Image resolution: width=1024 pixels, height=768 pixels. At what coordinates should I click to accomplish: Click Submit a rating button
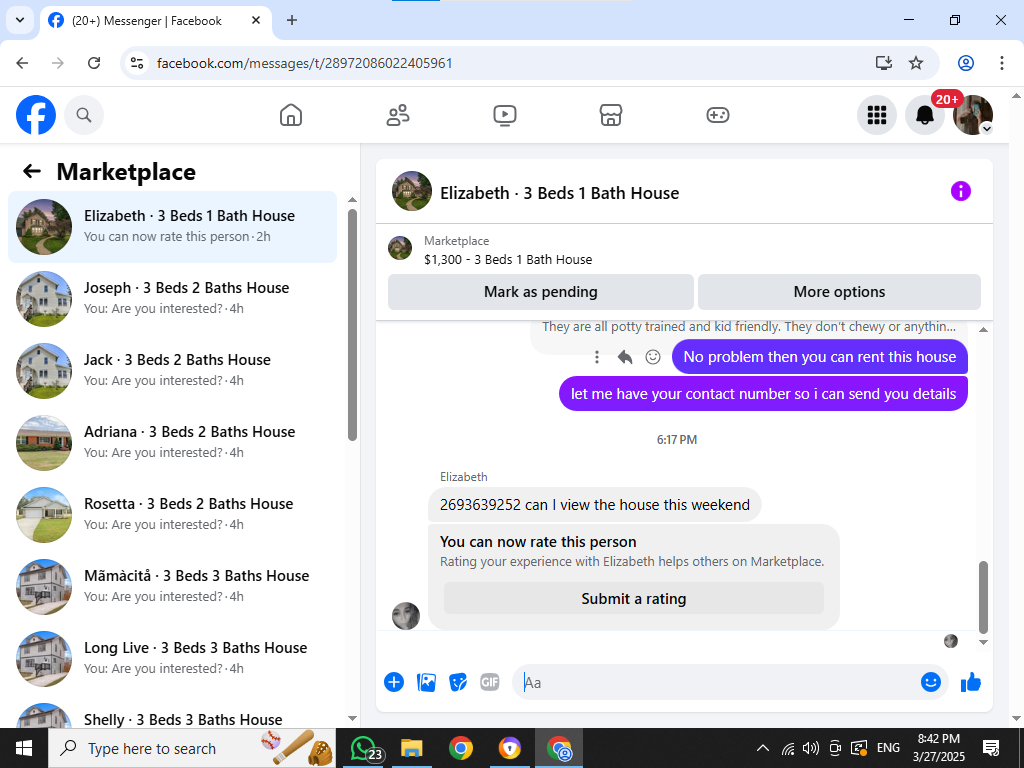click(633, 599)
